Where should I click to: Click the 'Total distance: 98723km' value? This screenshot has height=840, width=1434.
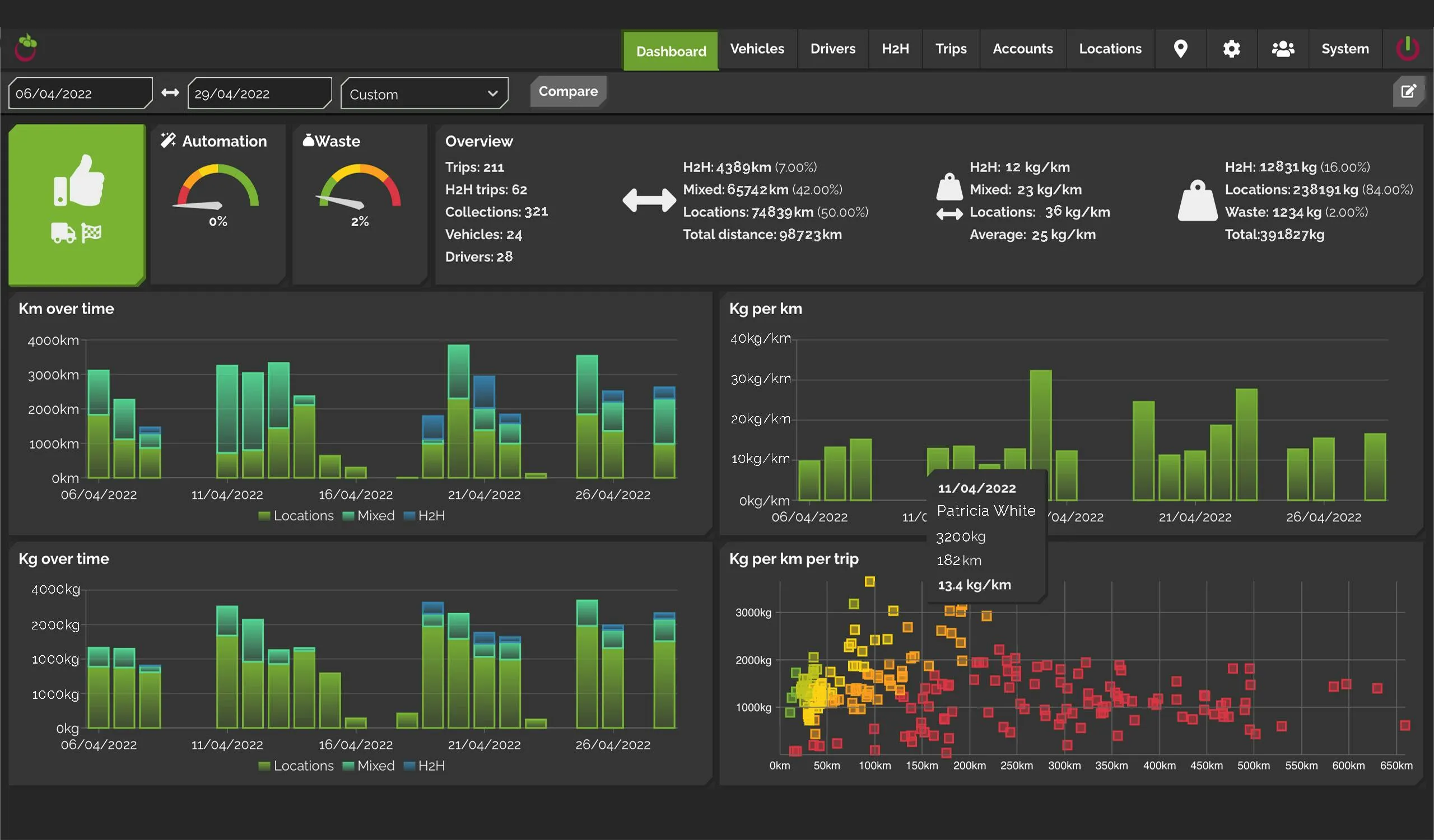(x=762, y=234)
